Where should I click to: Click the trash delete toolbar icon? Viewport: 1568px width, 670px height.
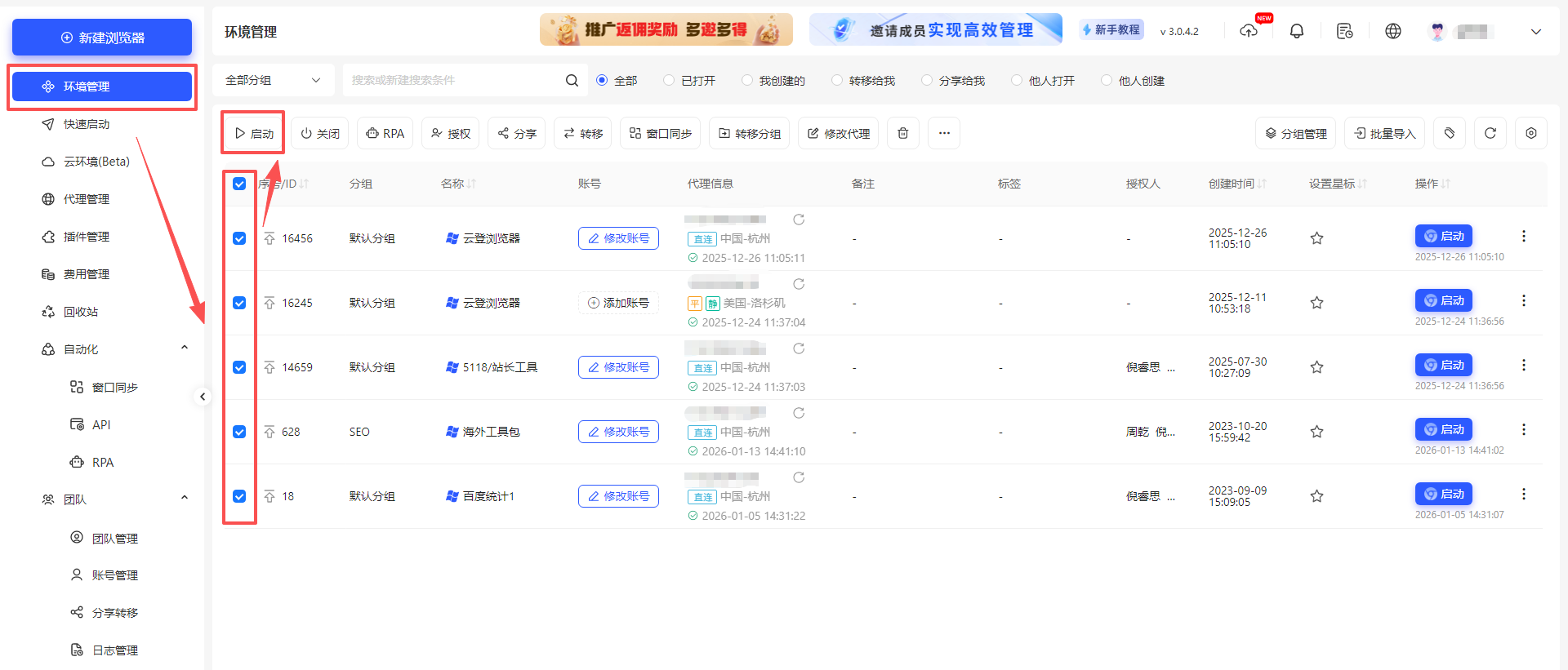tap(902, 133)
